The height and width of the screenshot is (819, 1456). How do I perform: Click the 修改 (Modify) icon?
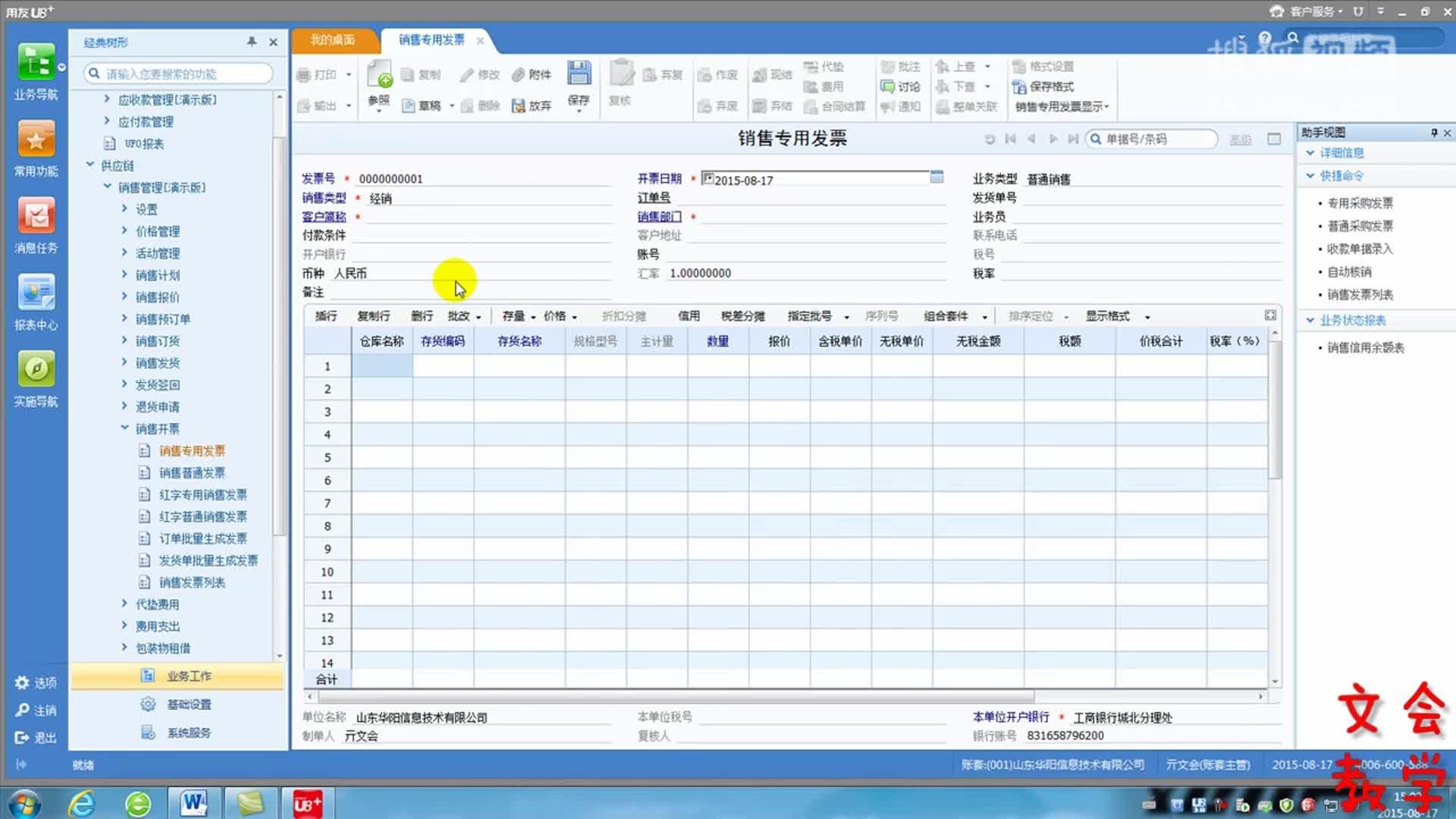coord(479,74)
